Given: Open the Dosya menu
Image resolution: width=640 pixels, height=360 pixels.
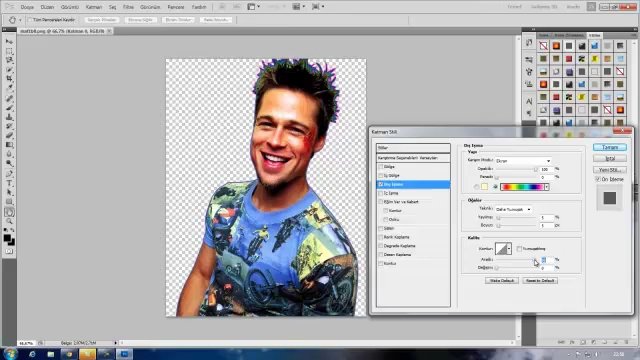Looking at the screenshot, I should pyautogui.click(x=27, y=7).
